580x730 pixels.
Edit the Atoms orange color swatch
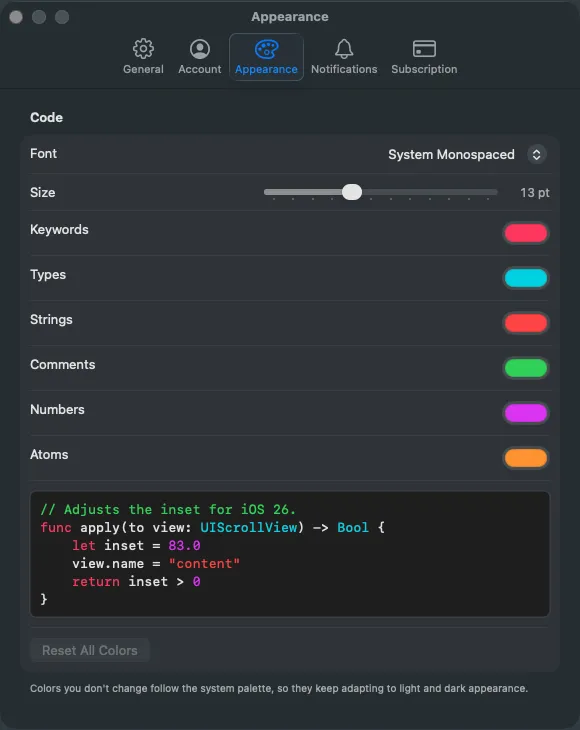526,458
